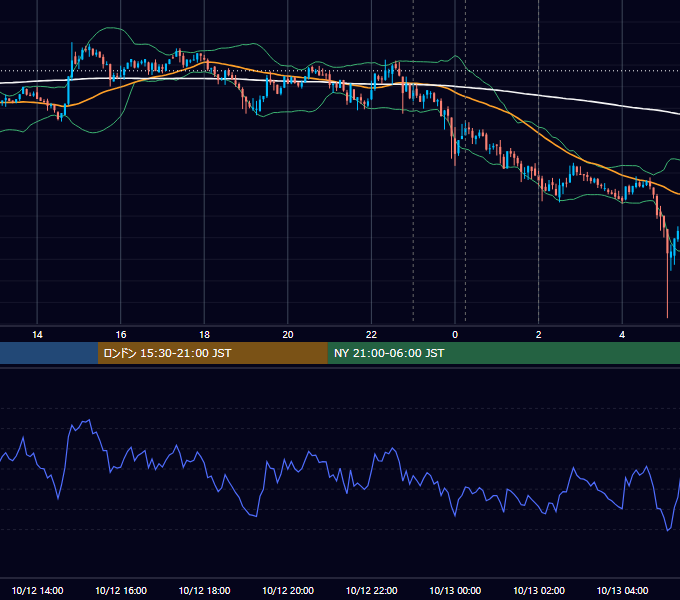
Task: Click the 10/13 00:00 date label
Action: pyautogui.click(x=455, y=590)
